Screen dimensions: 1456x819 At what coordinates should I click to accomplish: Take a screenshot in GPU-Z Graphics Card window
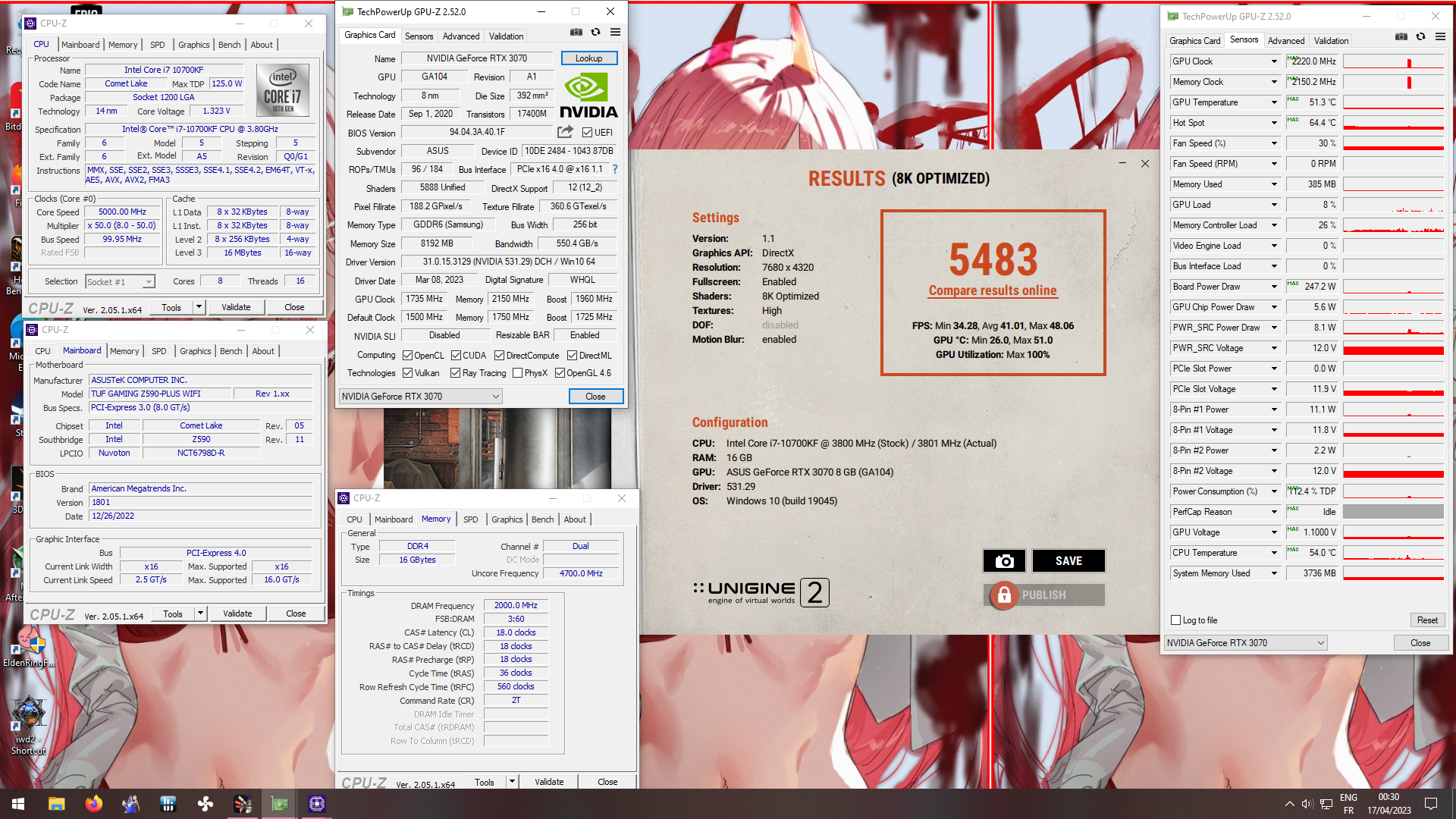tap(576, 32)
